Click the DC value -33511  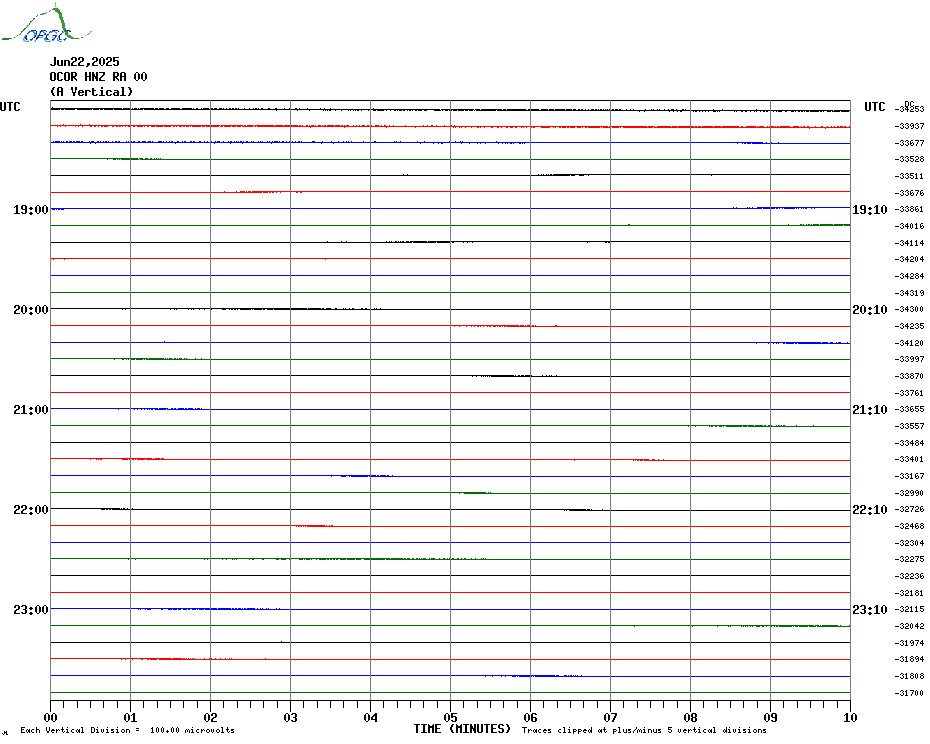point(909,176)
